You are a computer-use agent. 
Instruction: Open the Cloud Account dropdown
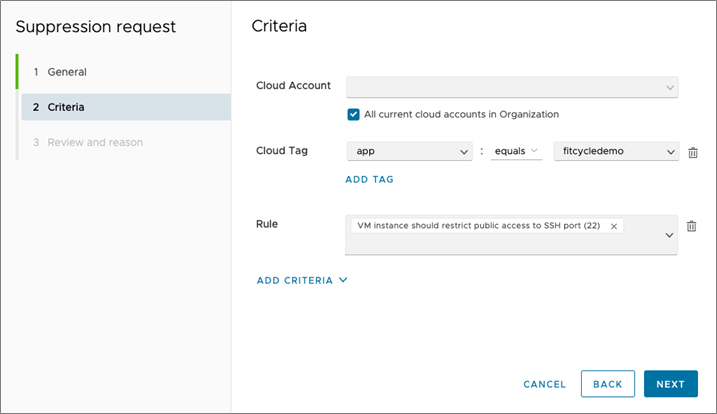click(x=512, y=87)
